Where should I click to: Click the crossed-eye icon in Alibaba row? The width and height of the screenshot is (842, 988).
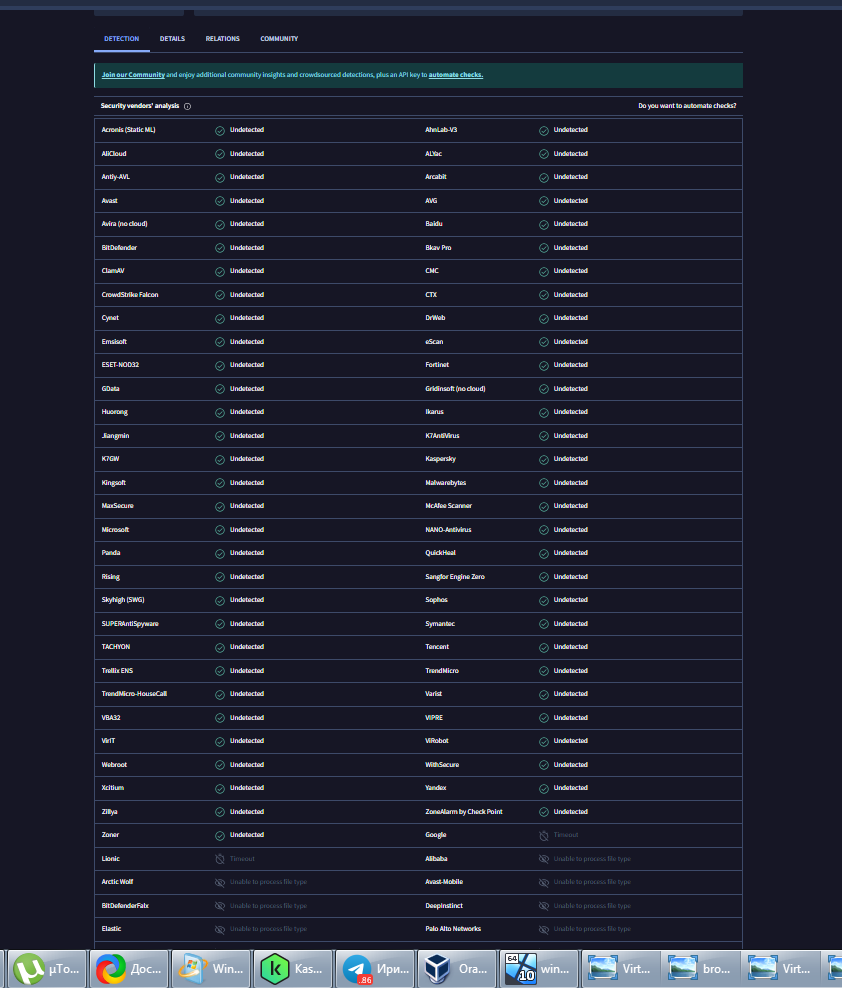tap(544, 859)
